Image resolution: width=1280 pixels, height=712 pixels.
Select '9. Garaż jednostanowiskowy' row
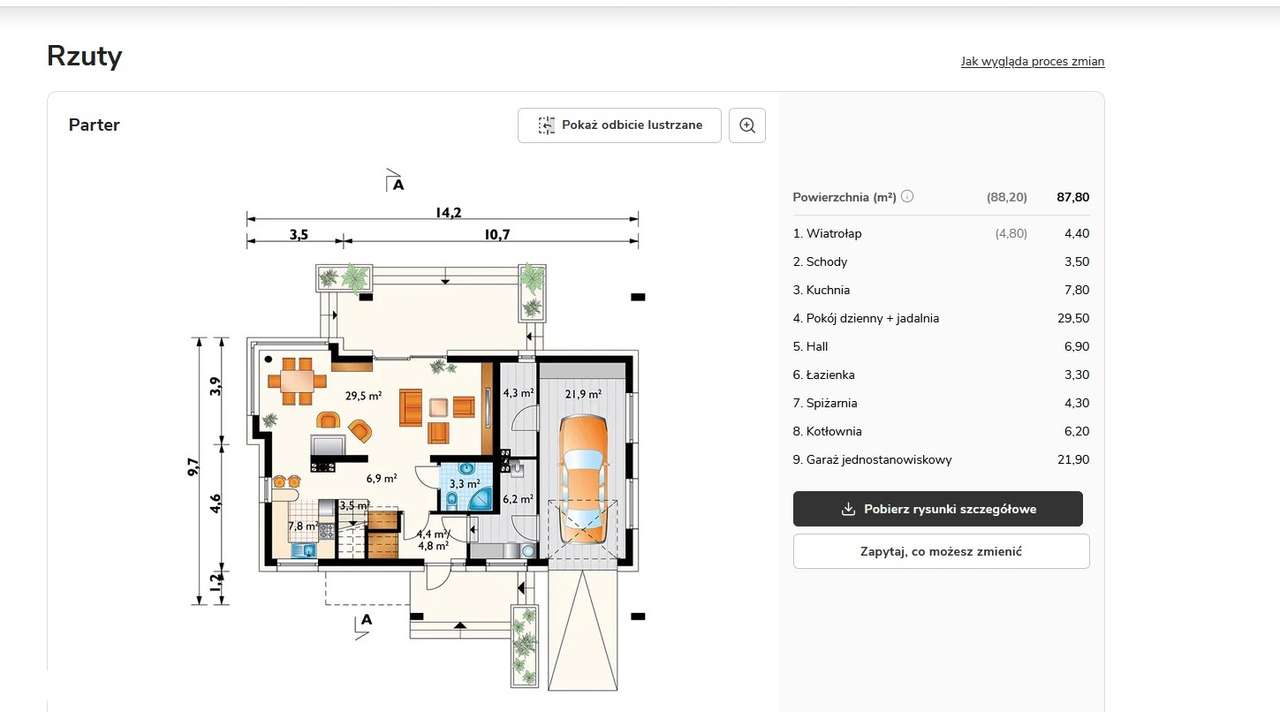pos(941,460)
